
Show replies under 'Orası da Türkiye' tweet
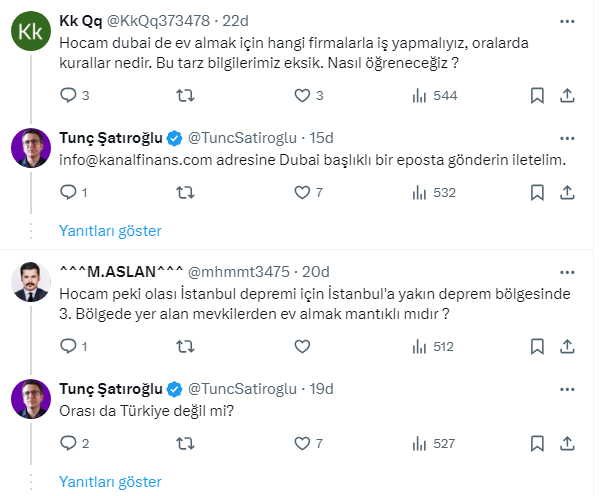[110, 481]
